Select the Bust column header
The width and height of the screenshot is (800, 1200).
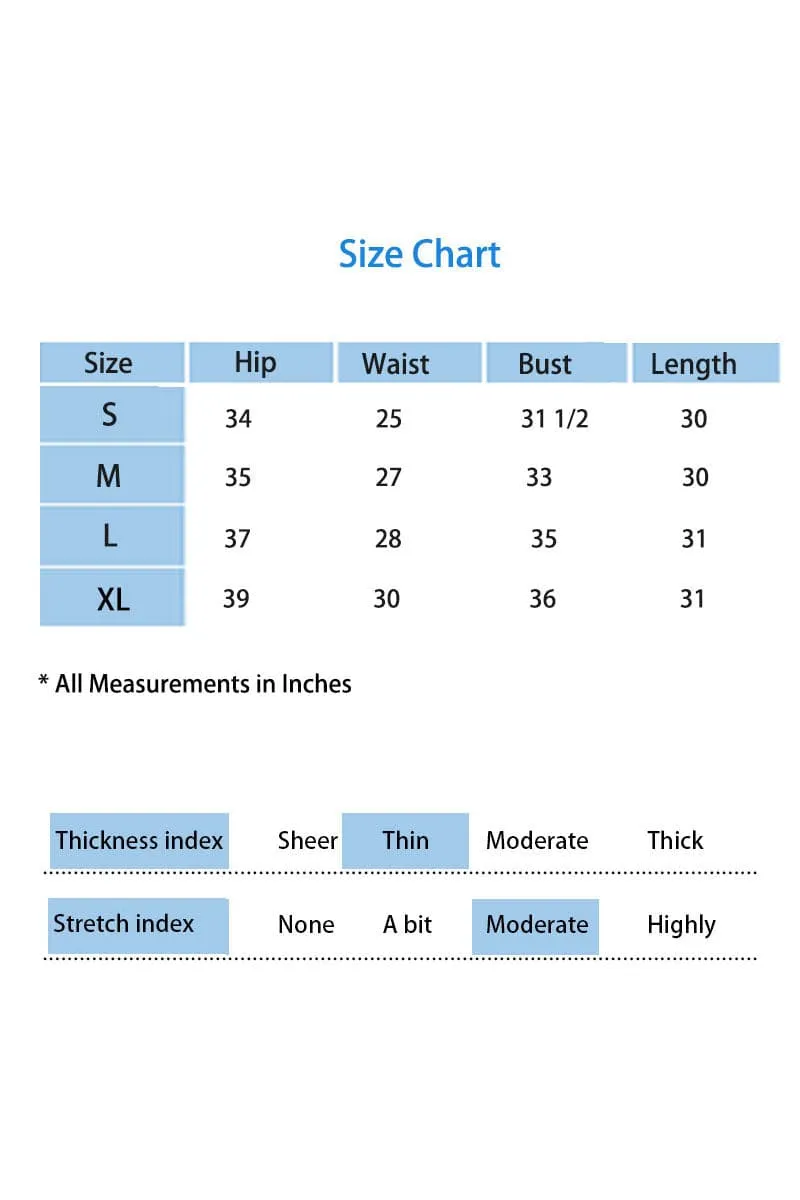556,363
